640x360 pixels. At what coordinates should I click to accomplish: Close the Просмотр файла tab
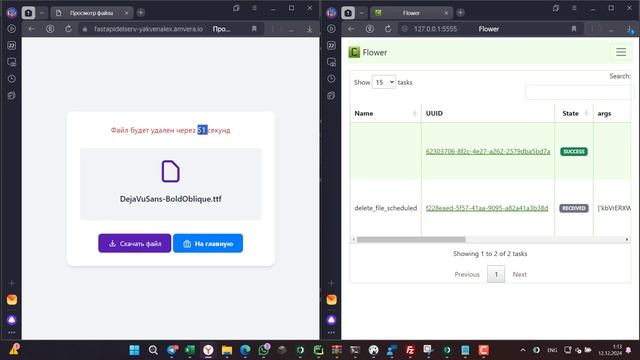click(126, 13)
